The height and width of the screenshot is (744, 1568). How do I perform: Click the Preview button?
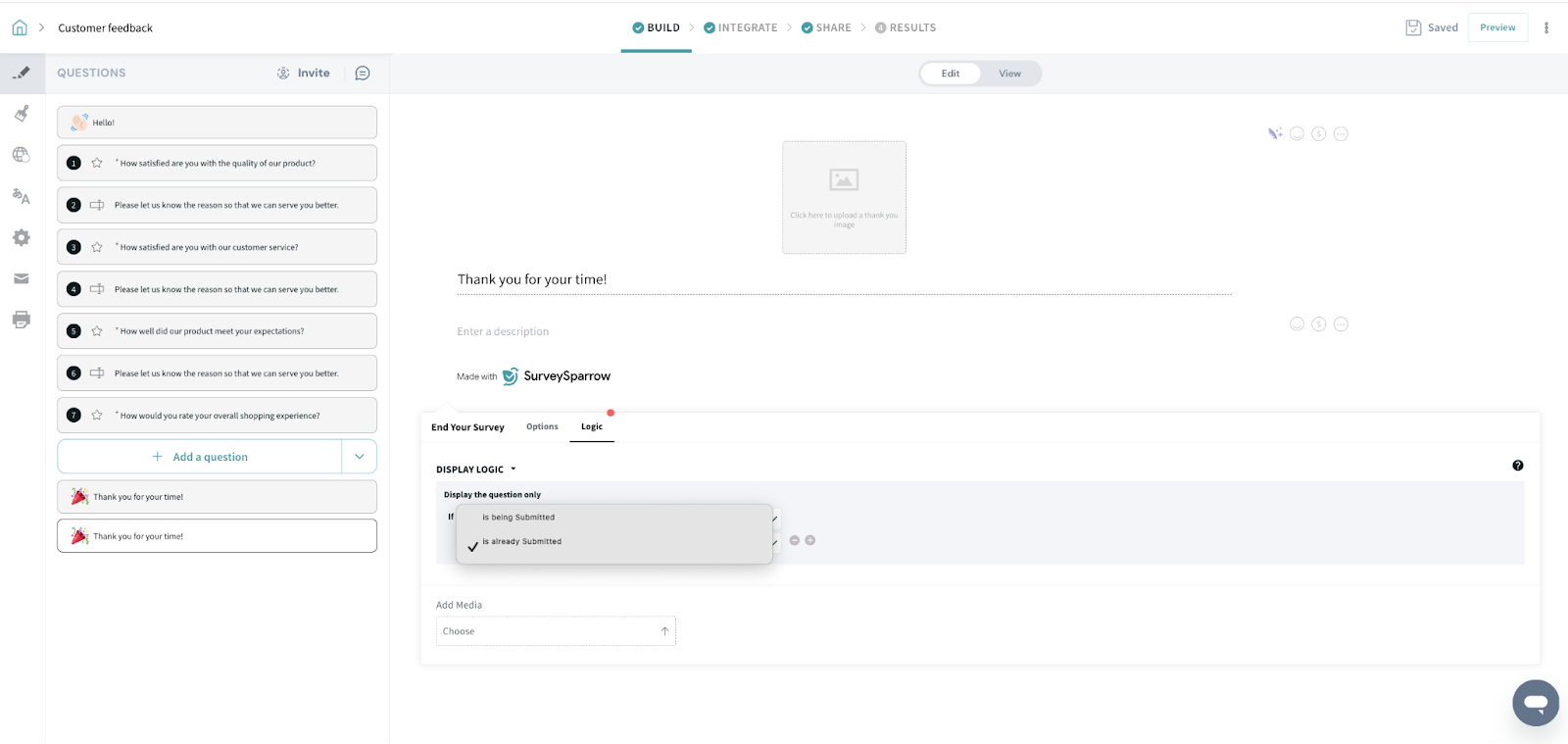pos(1496,27)
